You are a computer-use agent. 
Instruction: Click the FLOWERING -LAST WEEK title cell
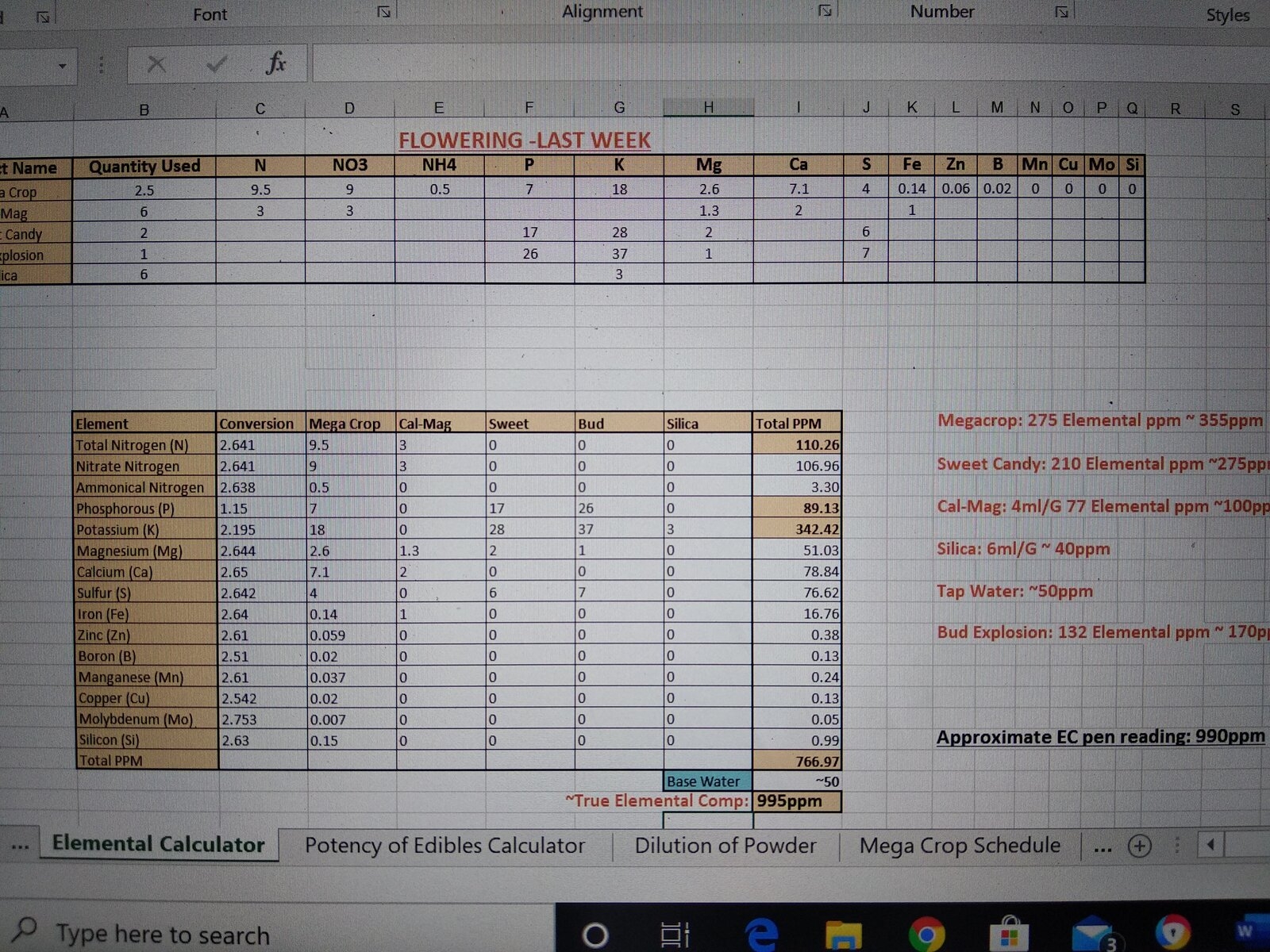tap(524, 140)
